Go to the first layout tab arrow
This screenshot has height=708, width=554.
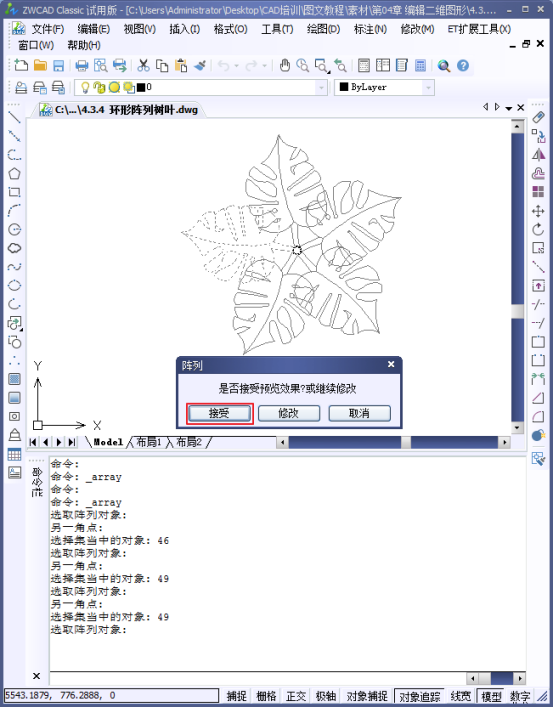(33, 442)
